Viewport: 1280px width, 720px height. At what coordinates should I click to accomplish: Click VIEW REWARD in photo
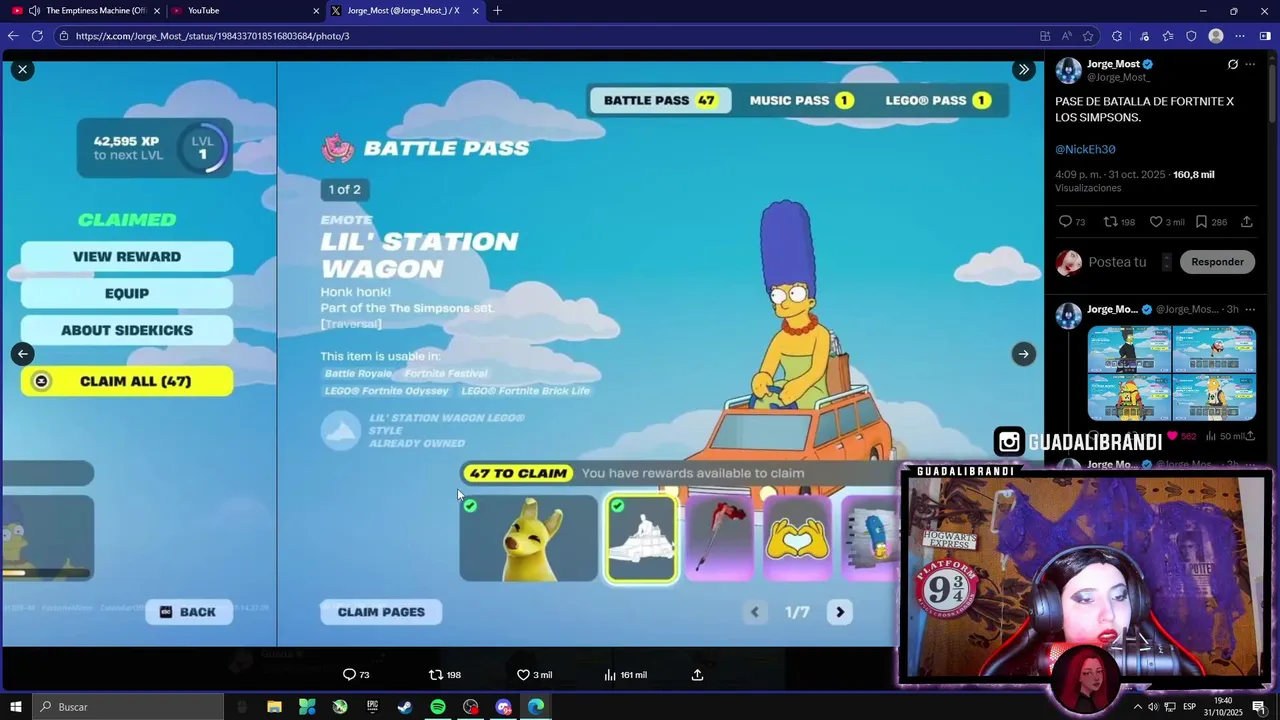(x=127, y=257)
